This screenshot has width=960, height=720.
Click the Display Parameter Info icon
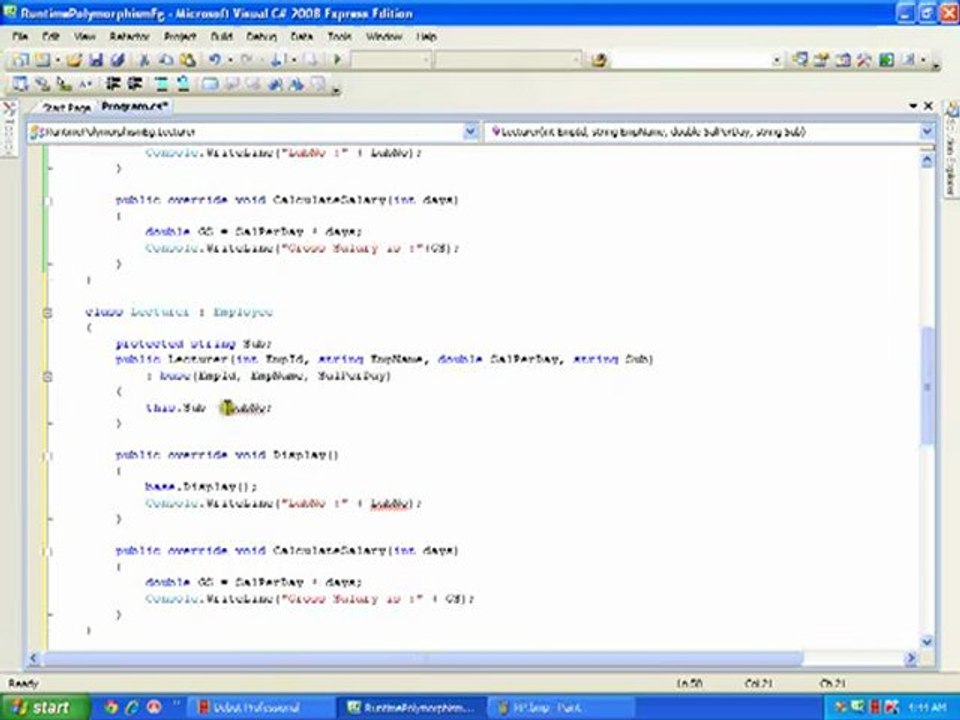click(42, 84)
